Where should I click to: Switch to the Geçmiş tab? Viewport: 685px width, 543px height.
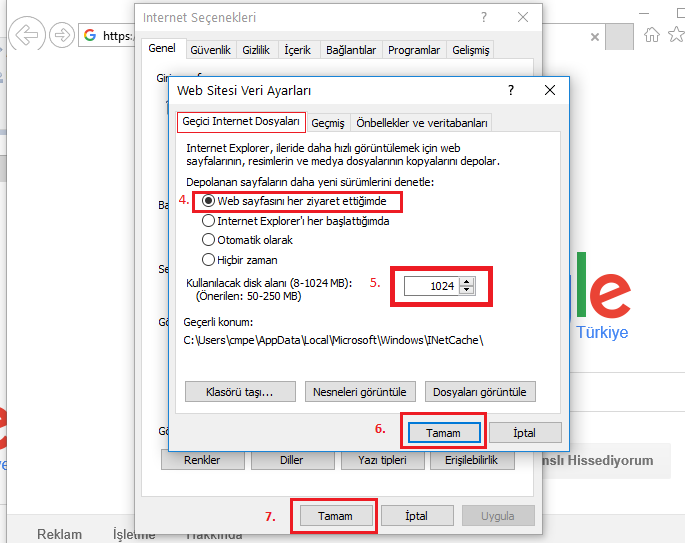click(x=328, y=123)
